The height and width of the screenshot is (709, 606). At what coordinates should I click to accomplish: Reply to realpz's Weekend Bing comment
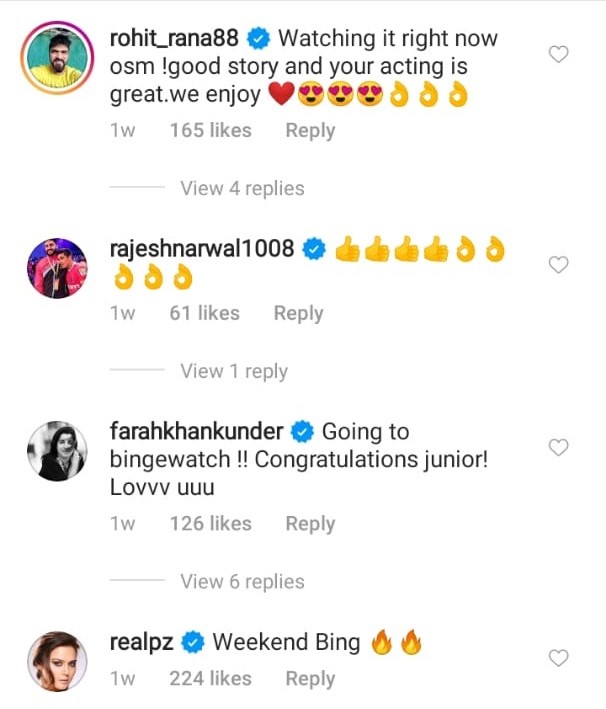pyautogui.click(x=310, y=678)
